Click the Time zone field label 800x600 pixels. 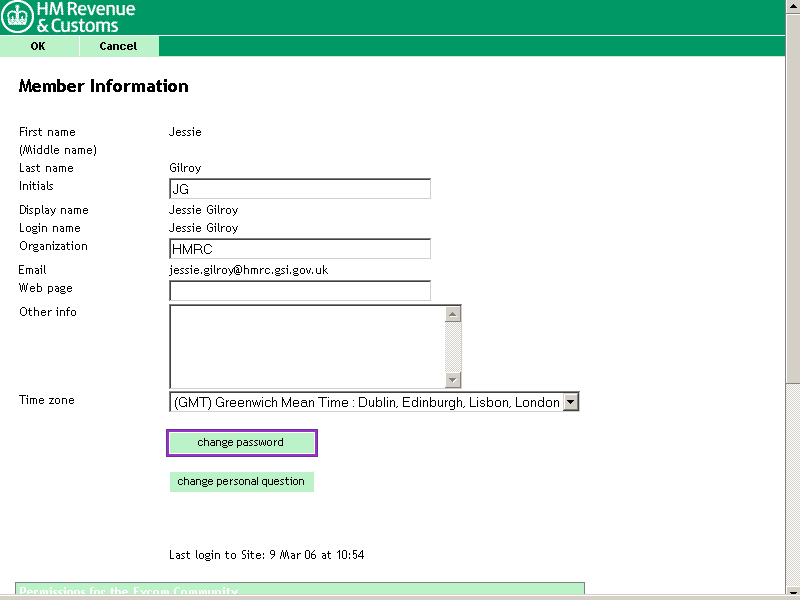click(x=47, y=400)
